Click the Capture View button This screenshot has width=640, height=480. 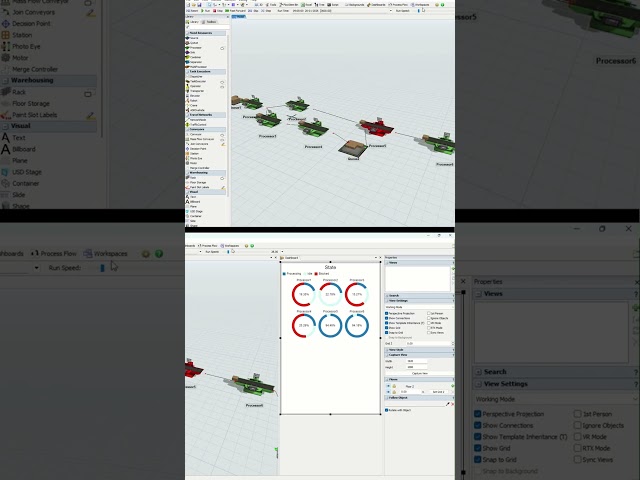419,373
